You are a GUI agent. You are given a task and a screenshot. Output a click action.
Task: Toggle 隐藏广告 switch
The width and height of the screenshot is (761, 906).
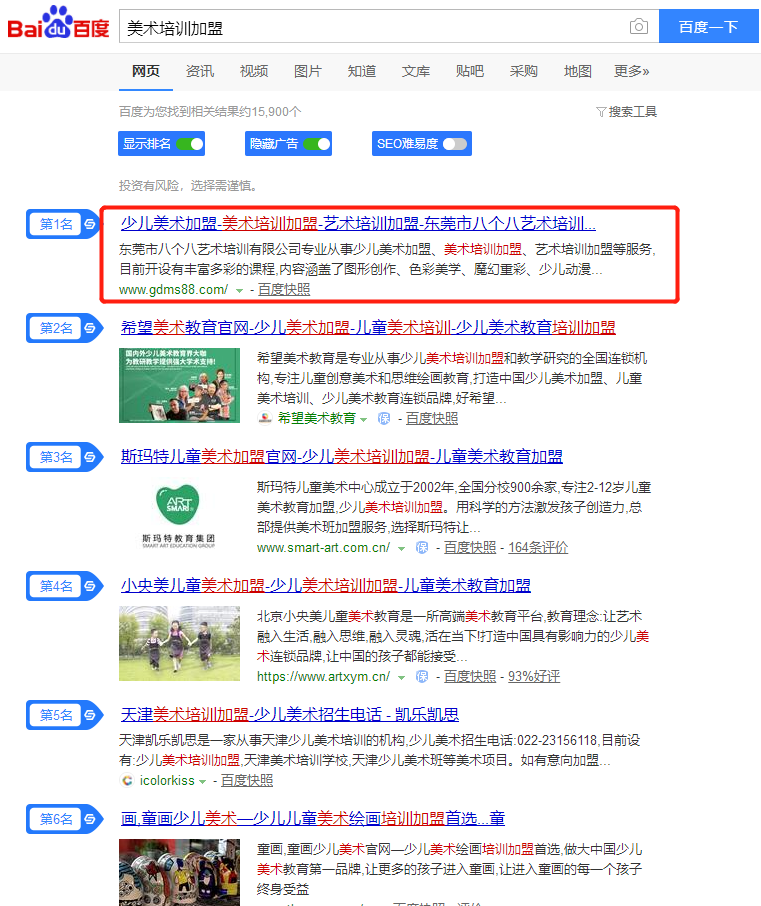pos(317,144)
